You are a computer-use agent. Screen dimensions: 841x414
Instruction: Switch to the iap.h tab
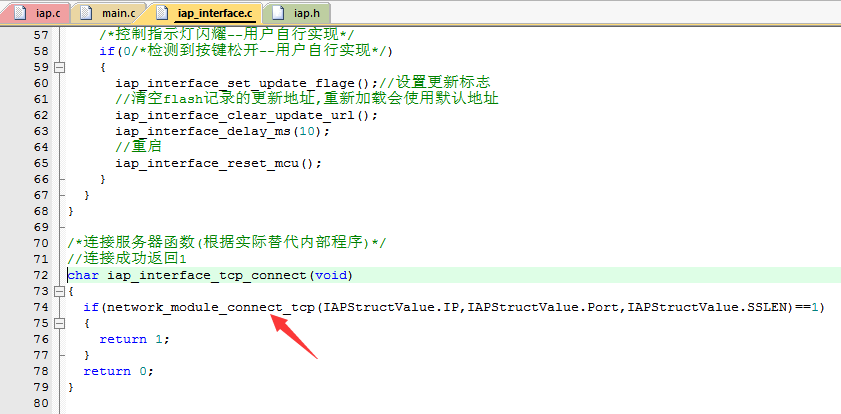click(x=298, y=13)
